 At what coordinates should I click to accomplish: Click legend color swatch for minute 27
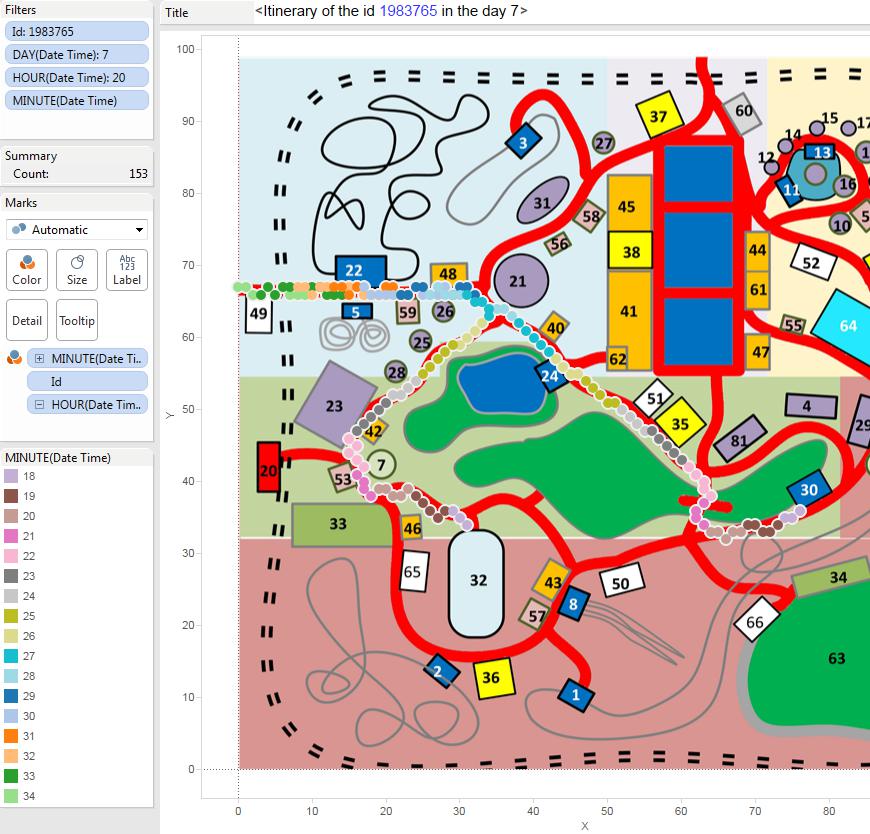pos(13,656)
